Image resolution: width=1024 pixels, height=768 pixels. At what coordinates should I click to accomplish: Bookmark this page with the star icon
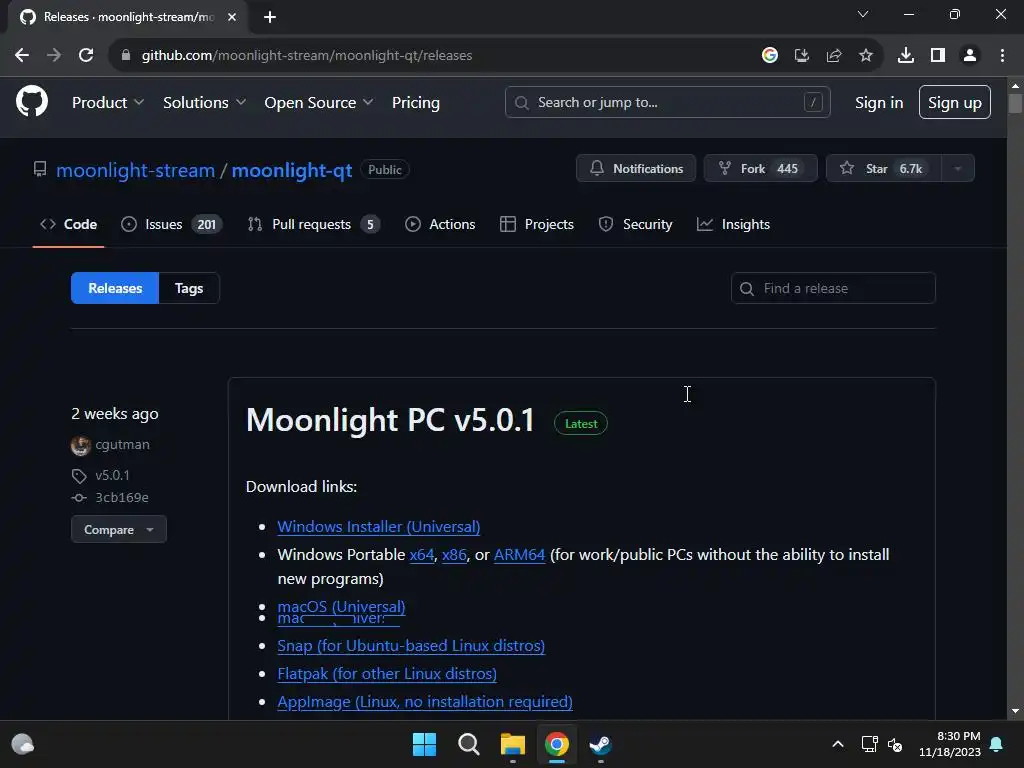[866, 56]
